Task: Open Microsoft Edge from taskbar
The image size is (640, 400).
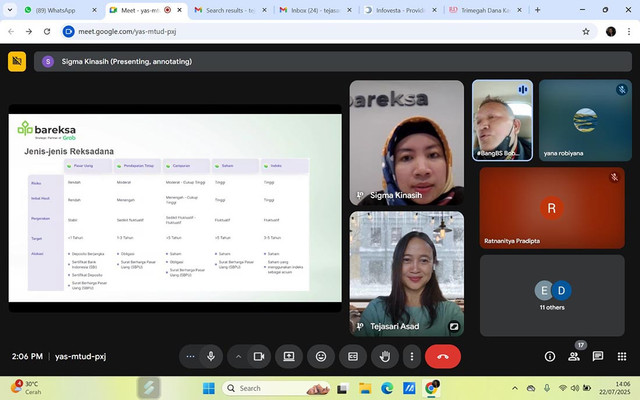Action: pos(387,388)
